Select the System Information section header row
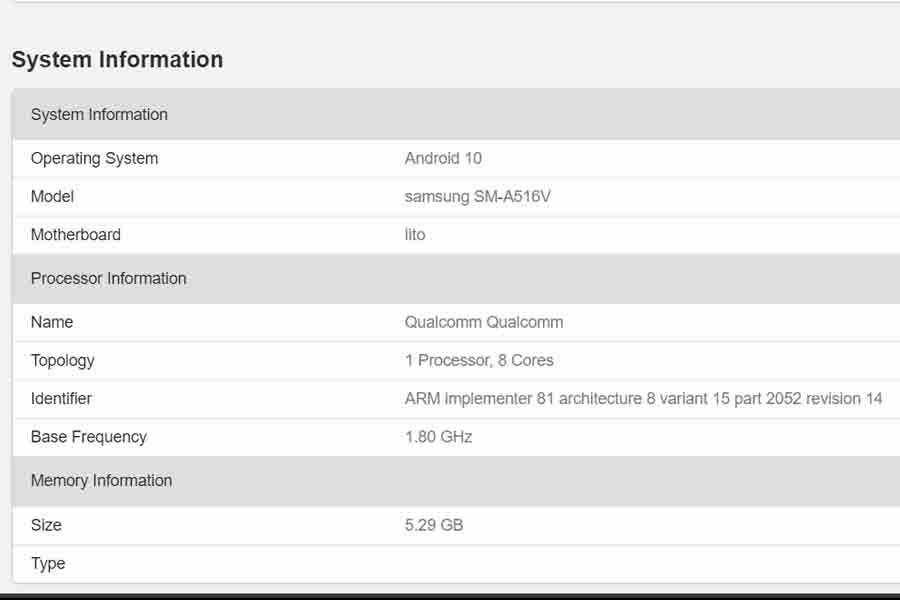 pyautogui.click(x=456, y=114)
